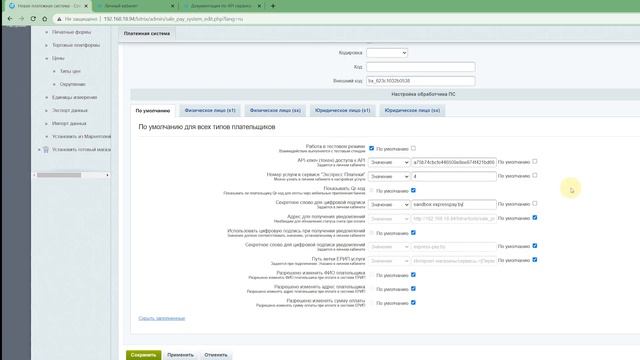Open Типы цен in the sidebar
Screen dimensions: 640x360
click(70, 71)
